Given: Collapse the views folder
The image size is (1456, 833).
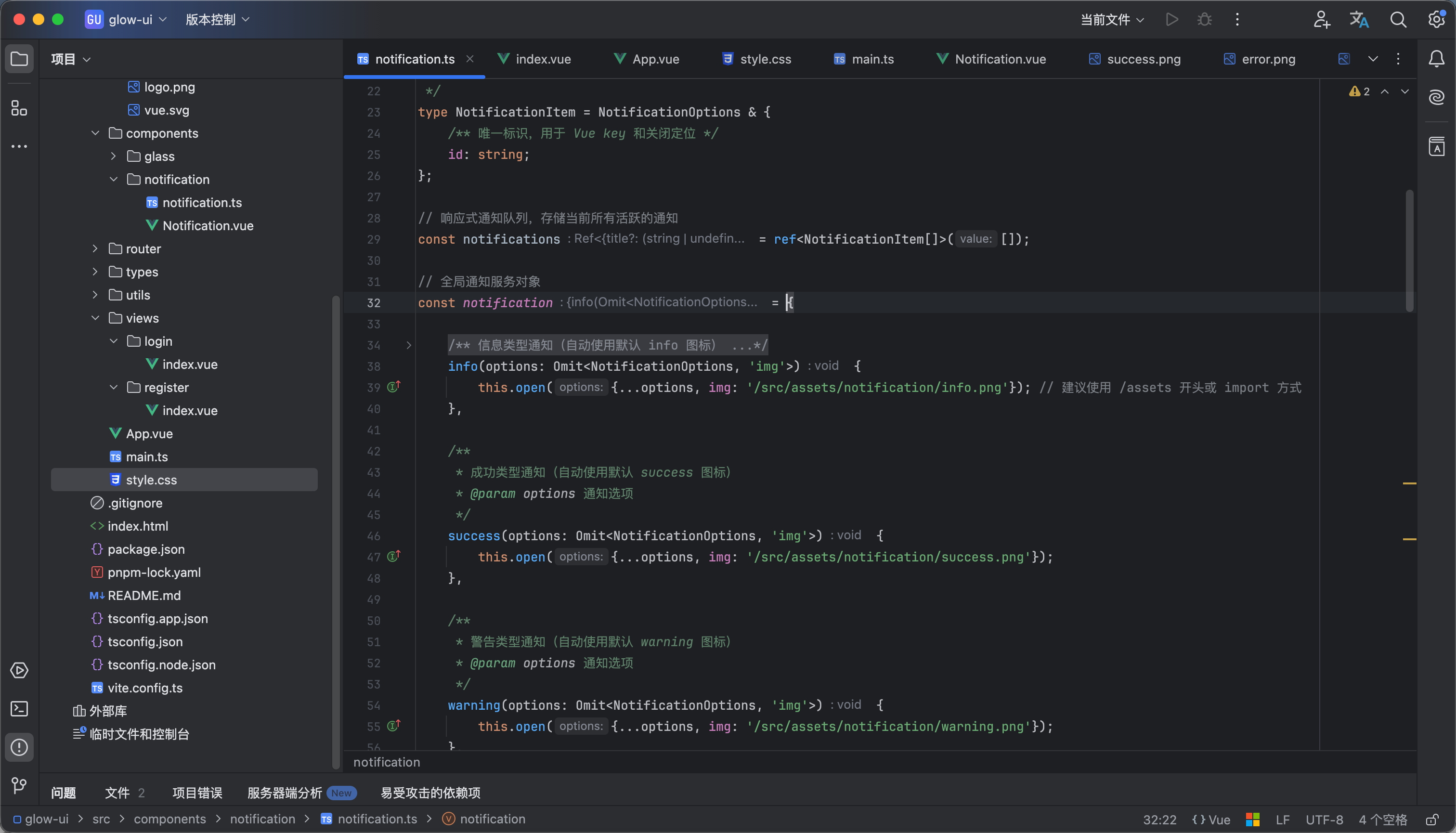Looking at the screenshot, I should (95, 317).
